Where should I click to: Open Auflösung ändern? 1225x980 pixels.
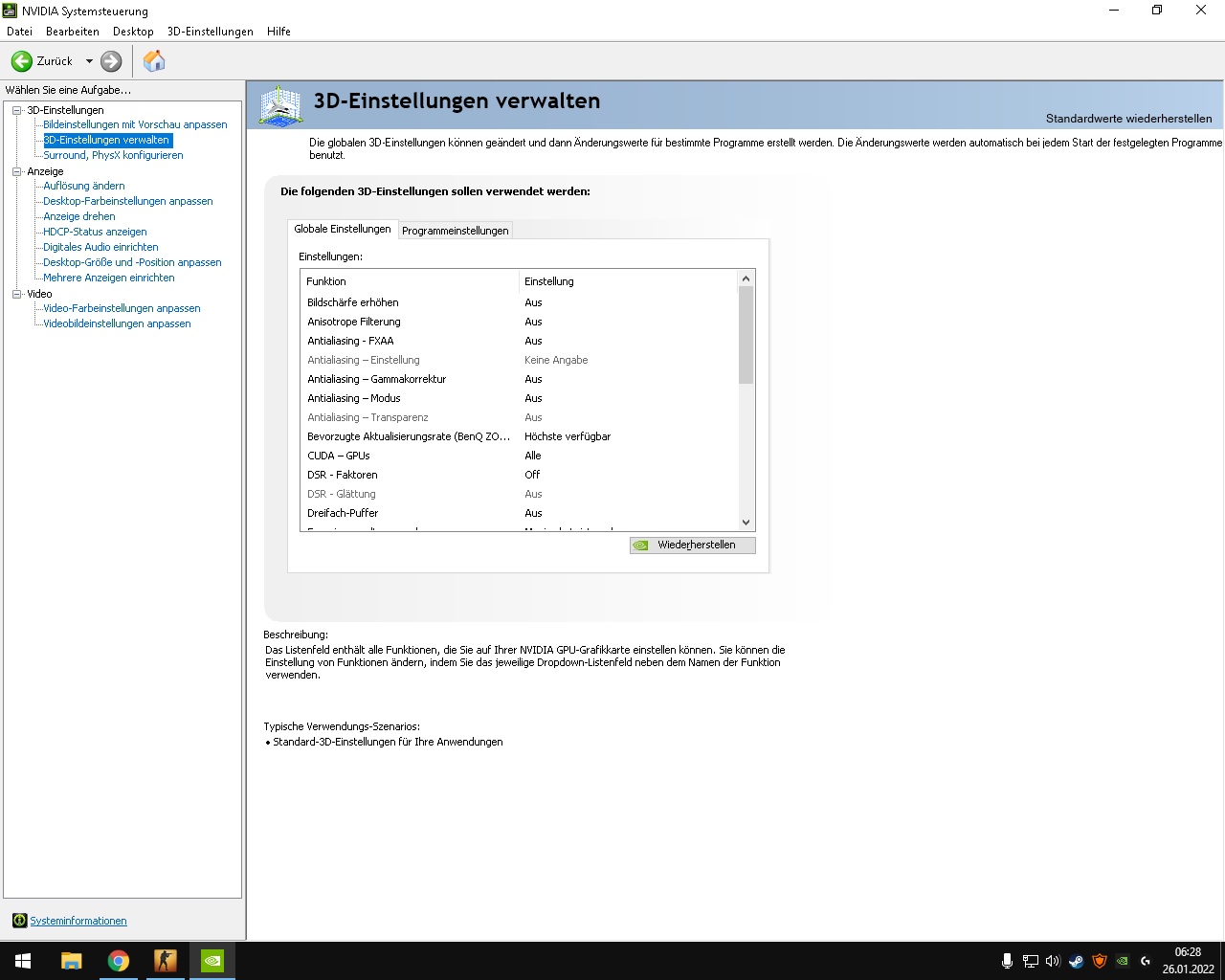coord(83,186)
